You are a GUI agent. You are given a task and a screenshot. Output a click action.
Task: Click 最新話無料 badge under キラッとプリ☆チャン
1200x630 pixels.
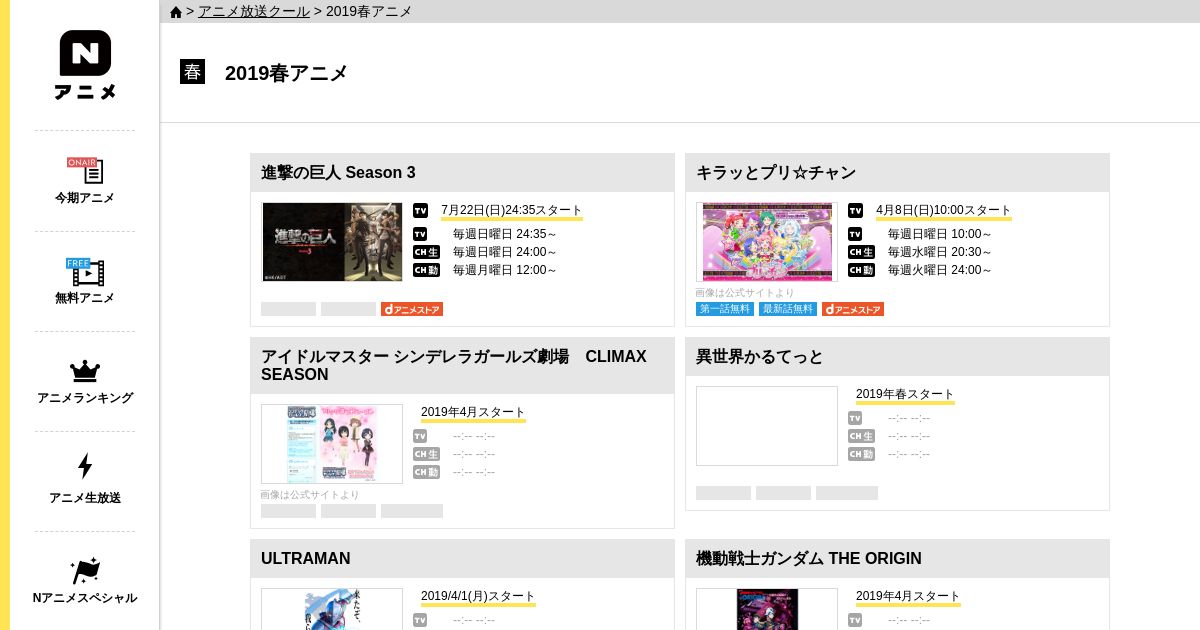(x=788, y=309)
